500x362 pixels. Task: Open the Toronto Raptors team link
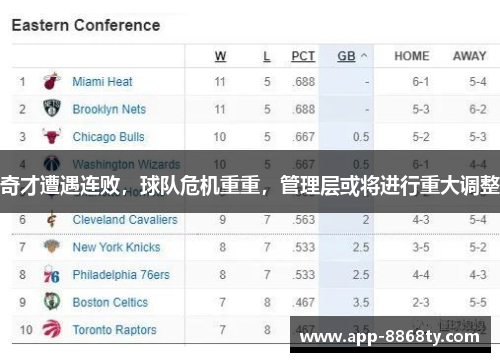tap(114, 330)
